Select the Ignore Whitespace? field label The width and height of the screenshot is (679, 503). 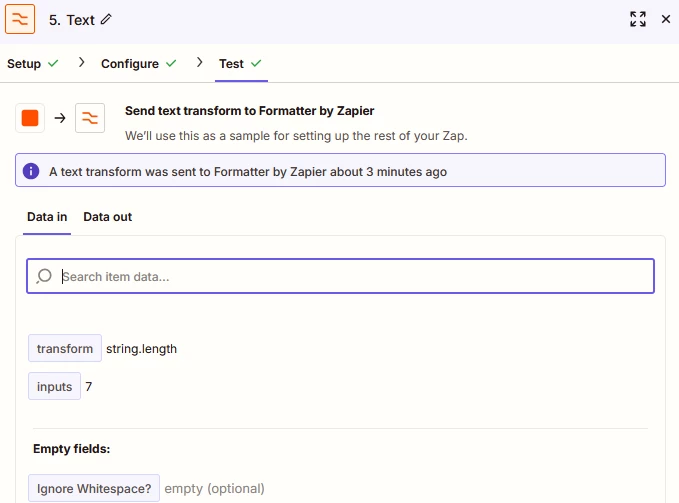94,488
